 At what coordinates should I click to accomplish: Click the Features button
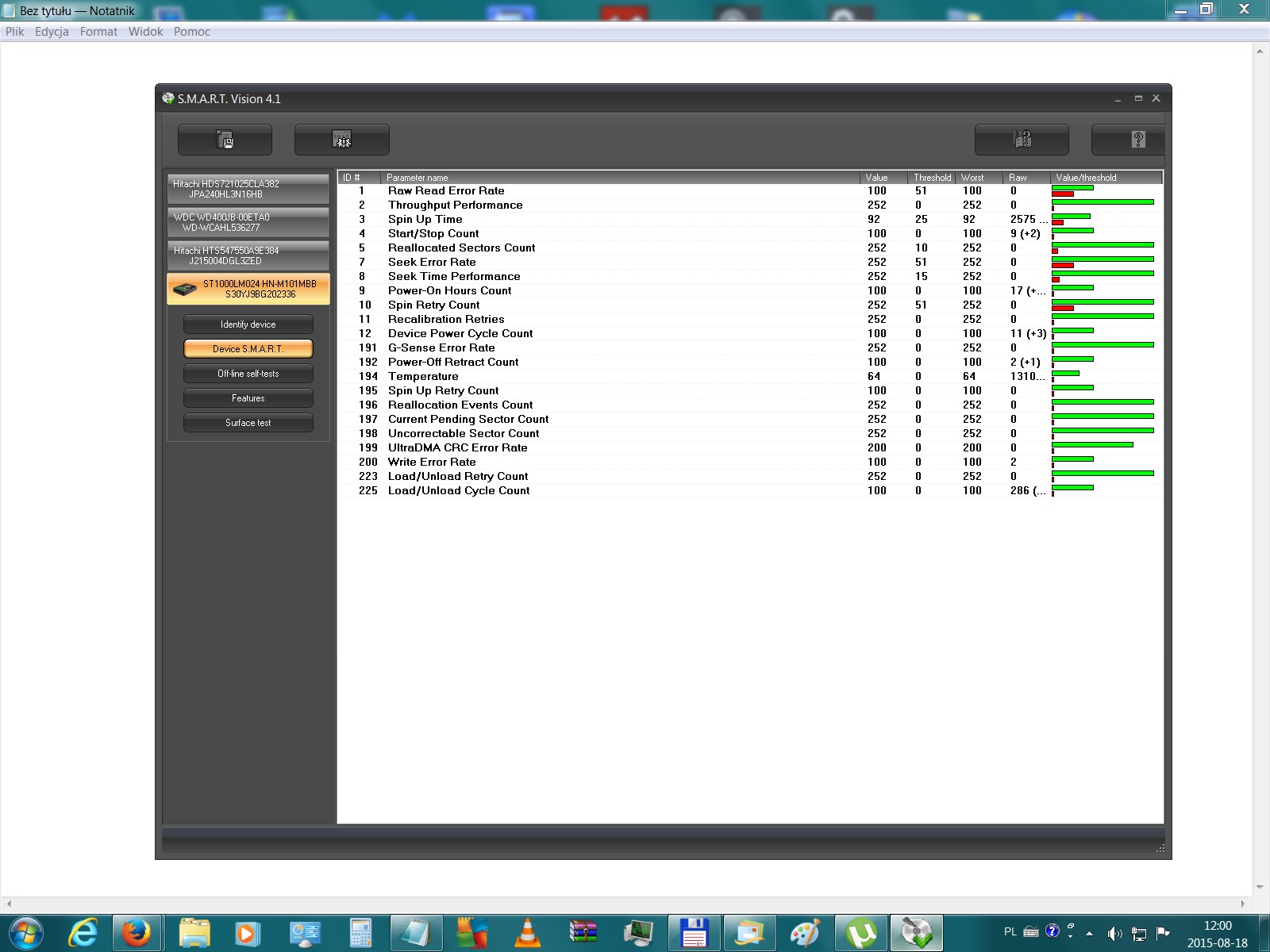pyautogui.click(x=248, y=398)
